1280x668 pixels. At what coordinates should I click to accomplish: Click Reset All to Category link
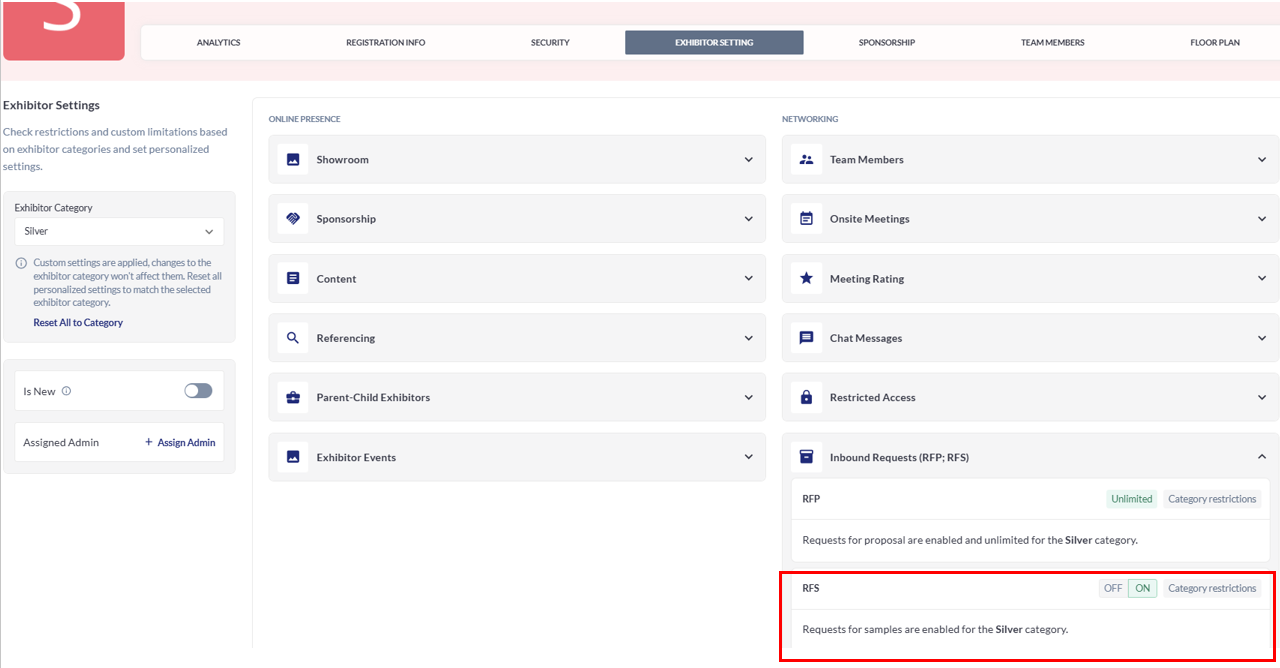(78, 323)
